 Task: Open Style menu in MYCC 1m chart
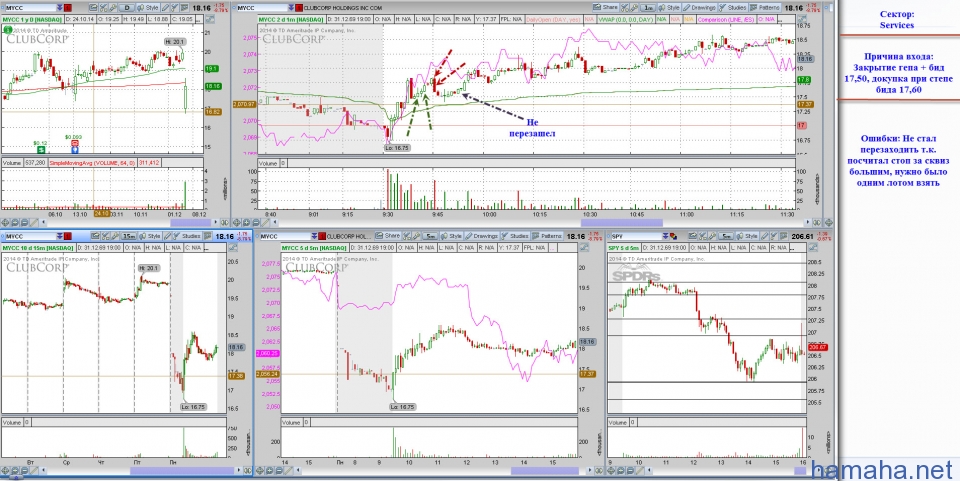[669, 7]
